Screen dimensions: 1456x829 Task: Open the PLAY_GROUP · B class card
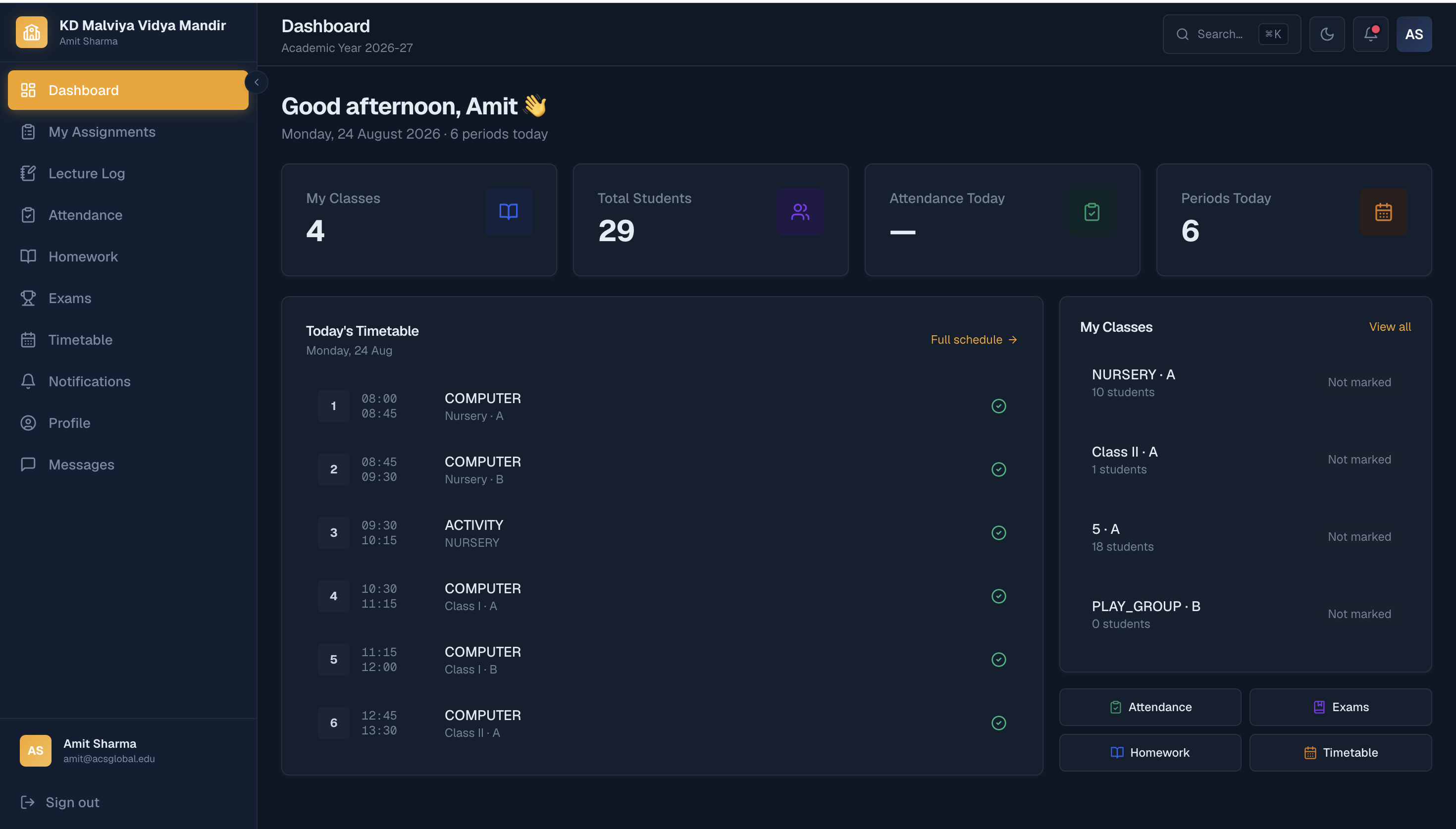coord(1246,615)
